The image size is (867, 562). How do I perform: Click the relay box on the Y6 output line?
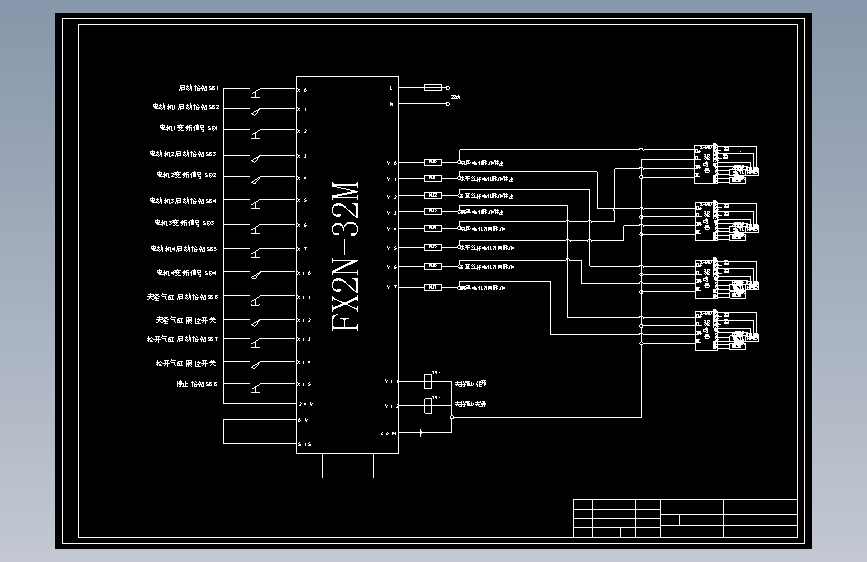click(433, 266)
